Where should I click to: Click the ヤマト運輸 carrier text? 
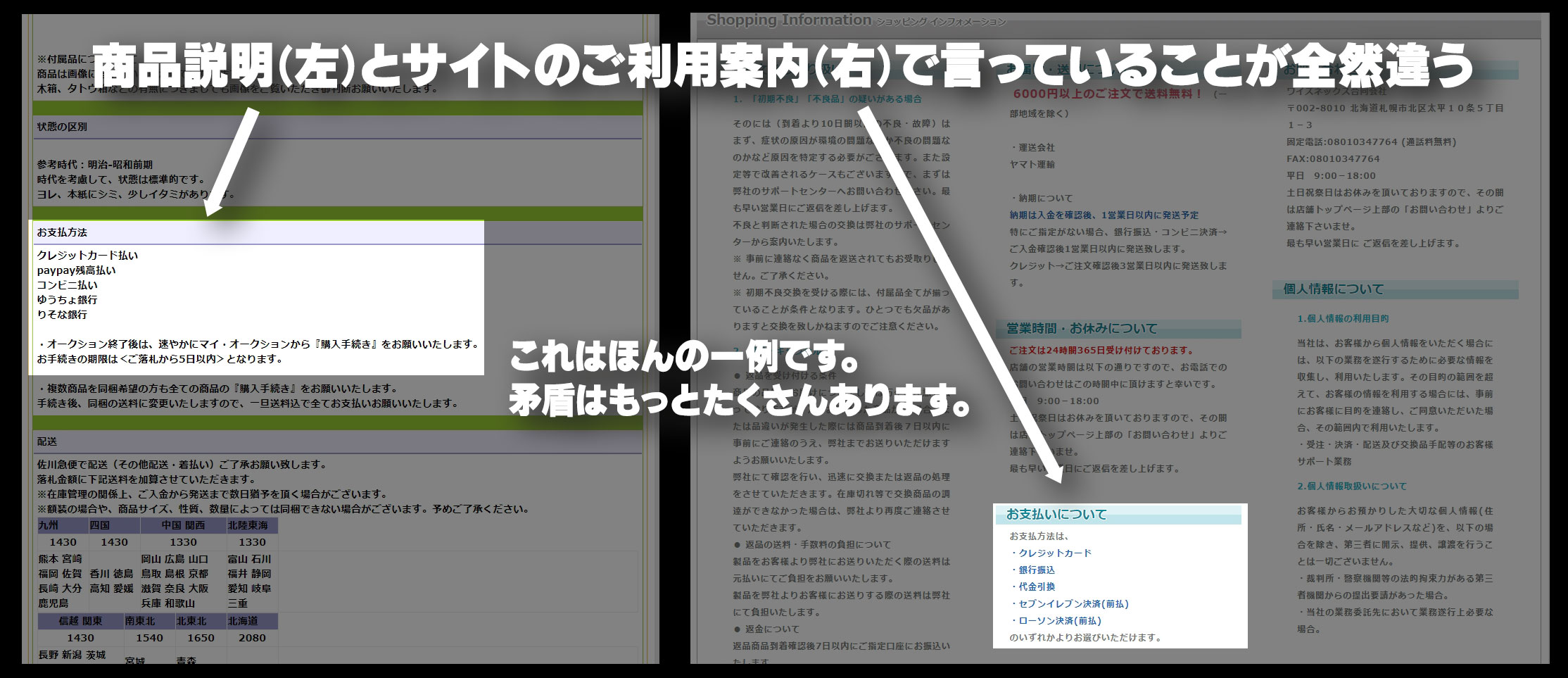(1032, 164)
